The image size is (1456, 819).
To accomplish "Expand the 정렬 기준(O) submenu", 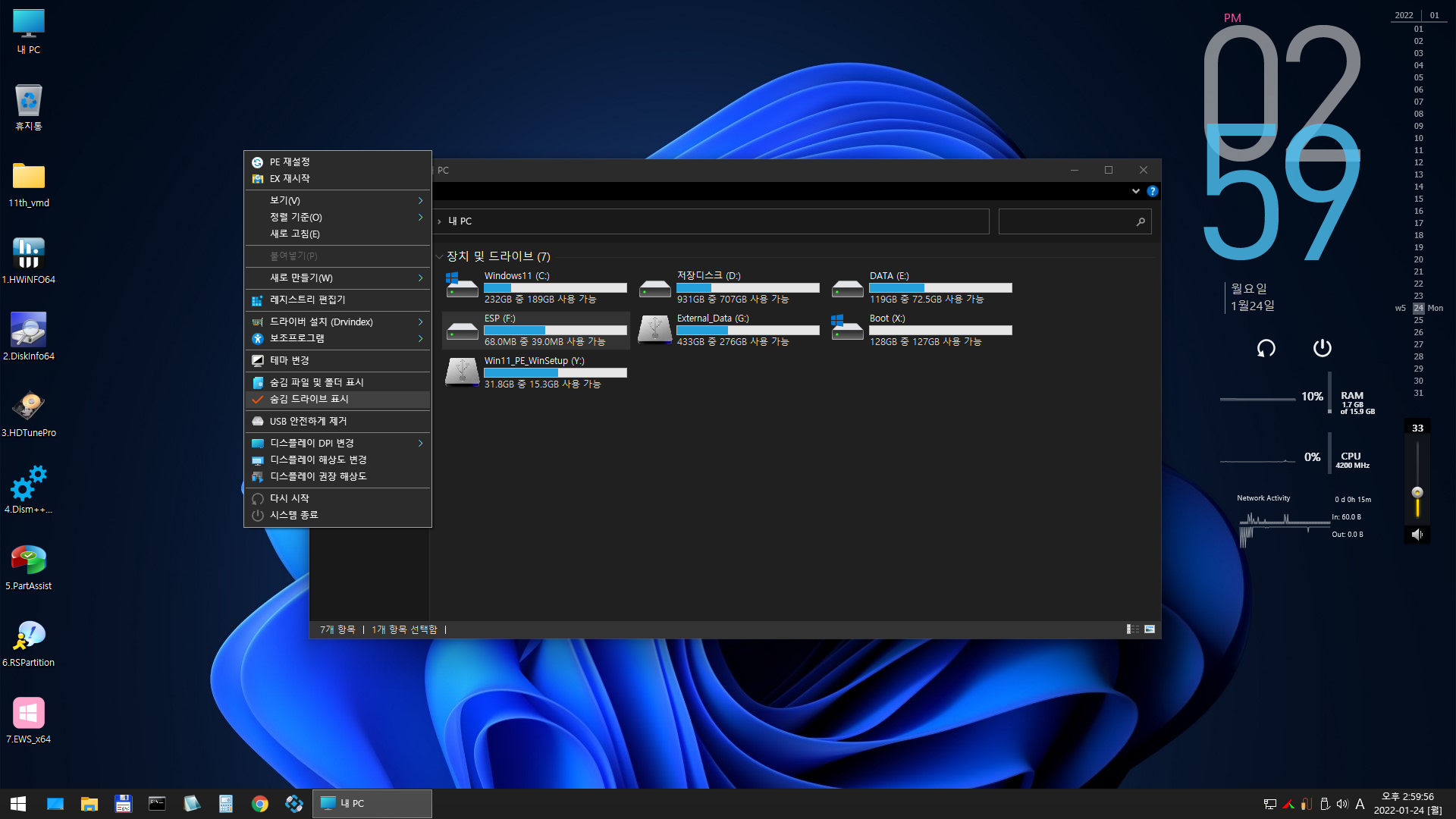I will [x=338, y=217].
